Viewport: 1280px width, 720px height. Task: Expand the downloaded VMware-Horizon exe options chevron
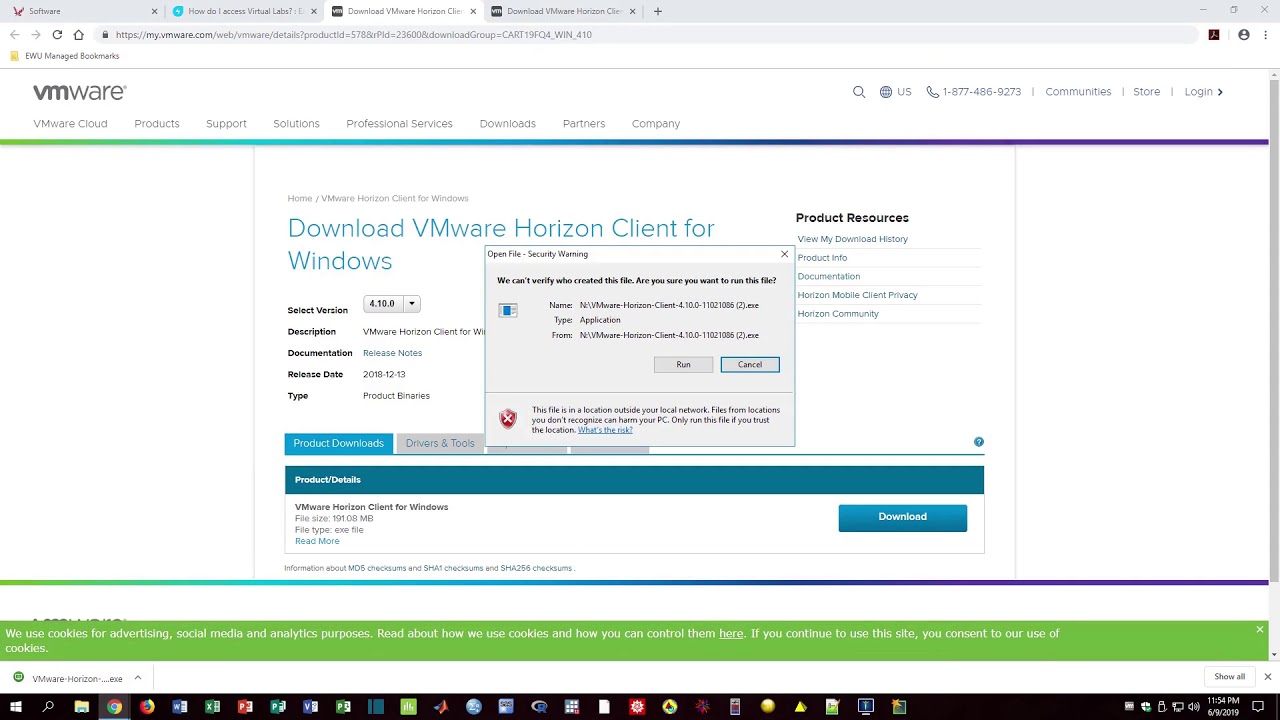[138, 678]
